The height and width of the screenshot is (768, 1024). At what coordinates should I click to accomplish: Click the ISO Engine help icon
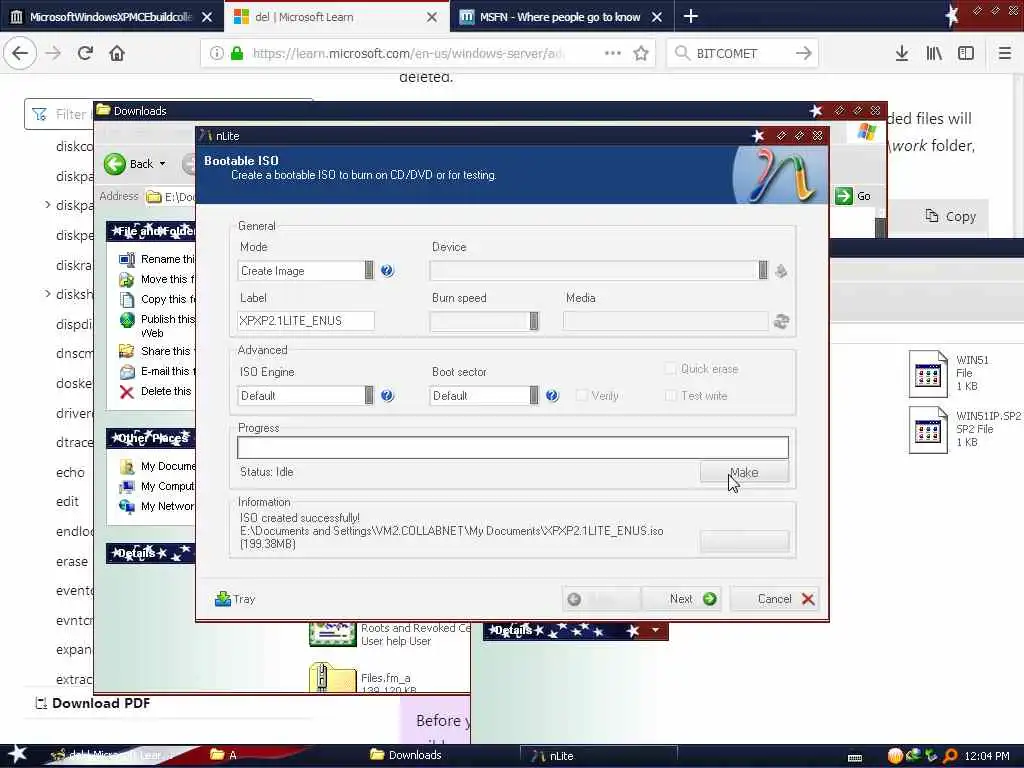click(x=387, y=395)
